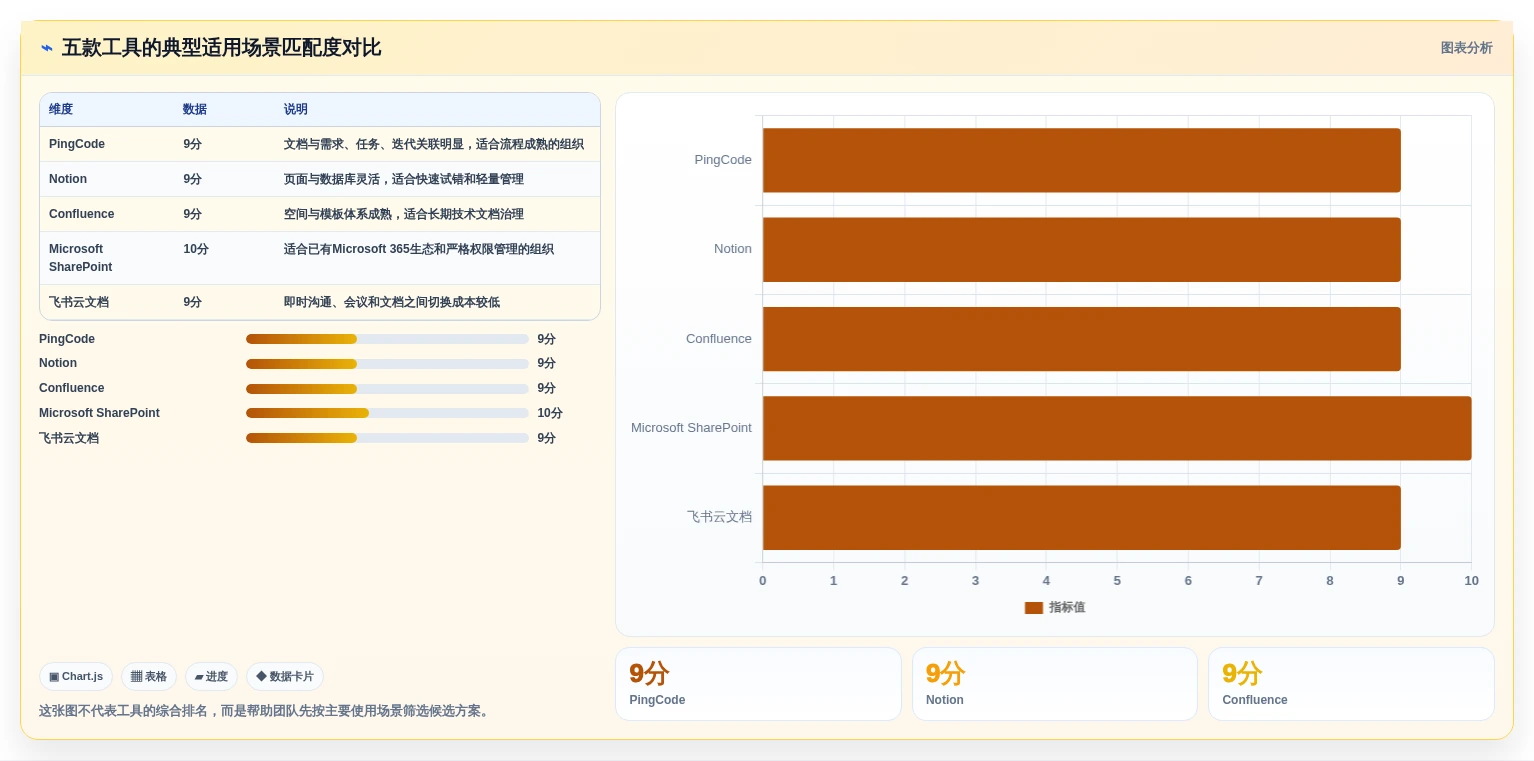The height and width of the screenshot is (761, 1534).
Task: Click the x-axis label 10
Action: pos(1471,581)
